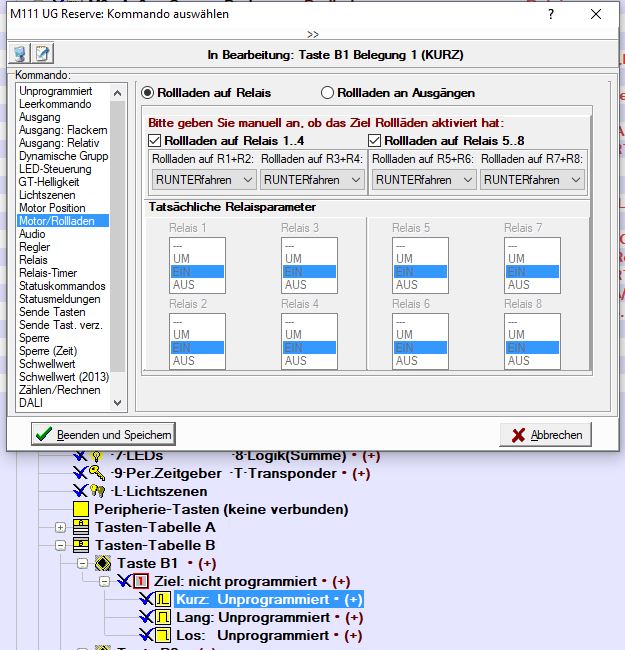625x650 pixels.
Task: Toggle Rollladen auf Relais 5..8 checkbox
Action: (376, 141)
